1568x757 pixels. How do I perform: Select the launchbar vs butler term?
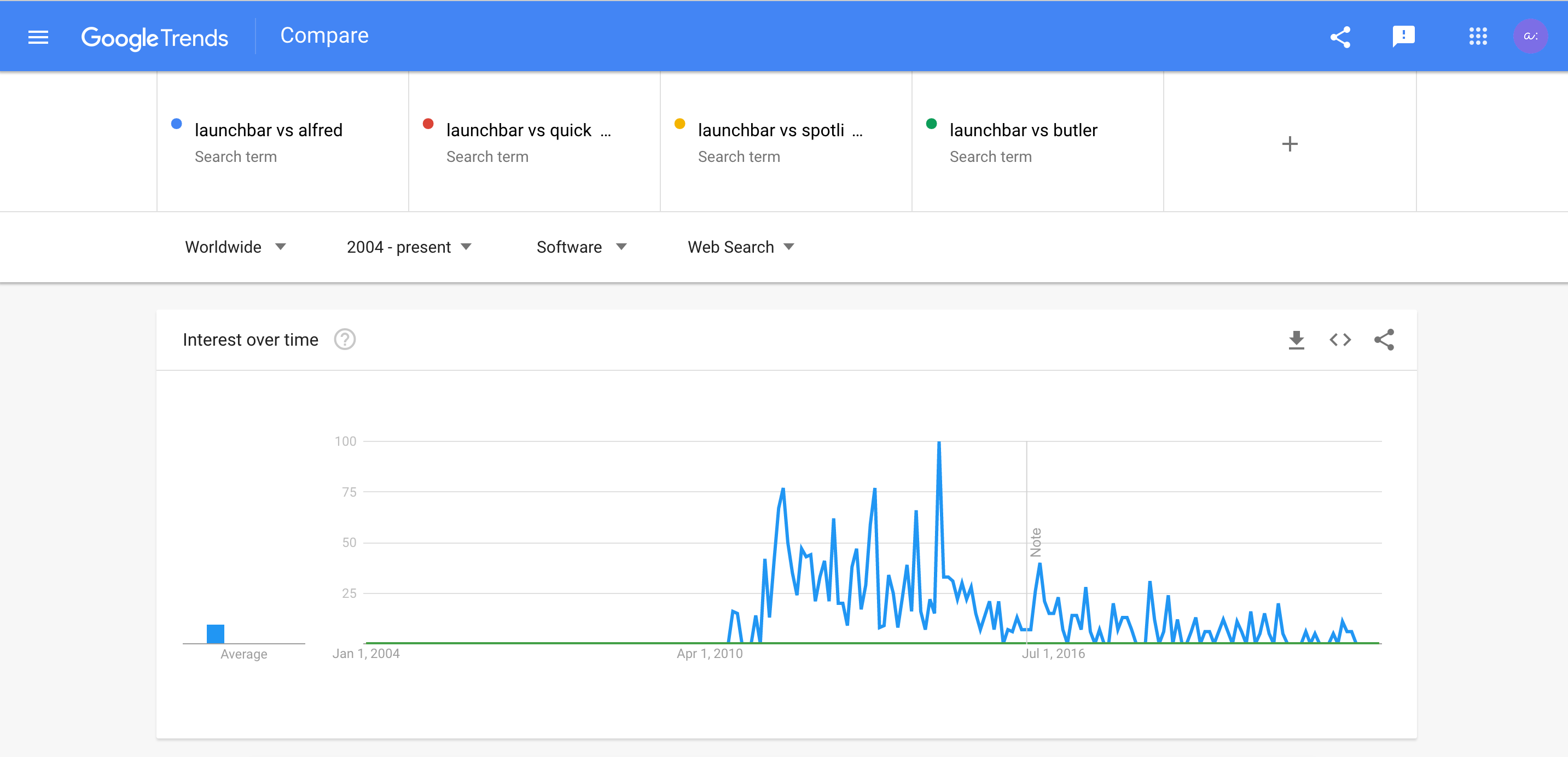1023,130
